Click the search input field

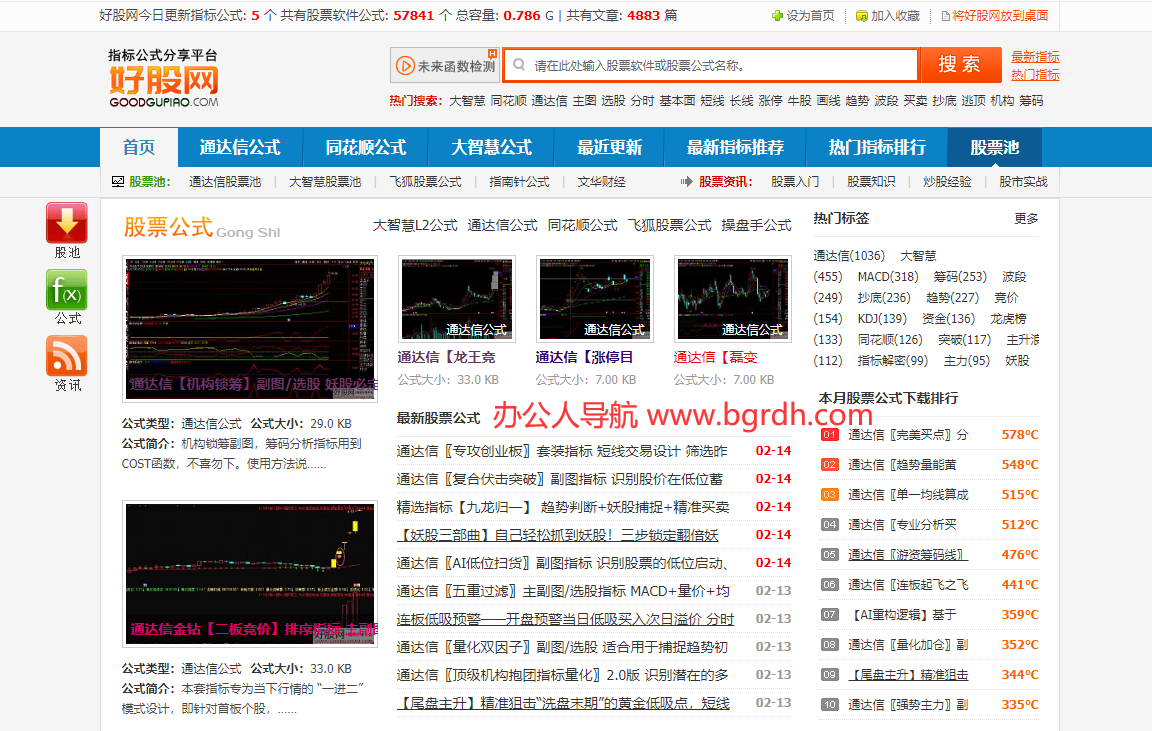point(711,65)
